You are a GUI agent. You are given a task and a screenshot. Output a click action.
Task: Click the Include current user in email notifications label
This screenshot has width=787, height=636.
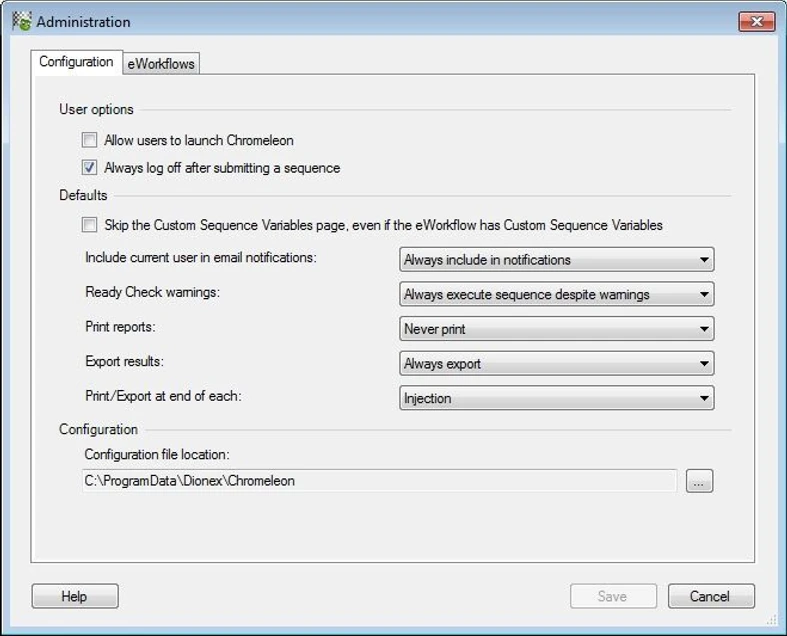coord(201,257)
